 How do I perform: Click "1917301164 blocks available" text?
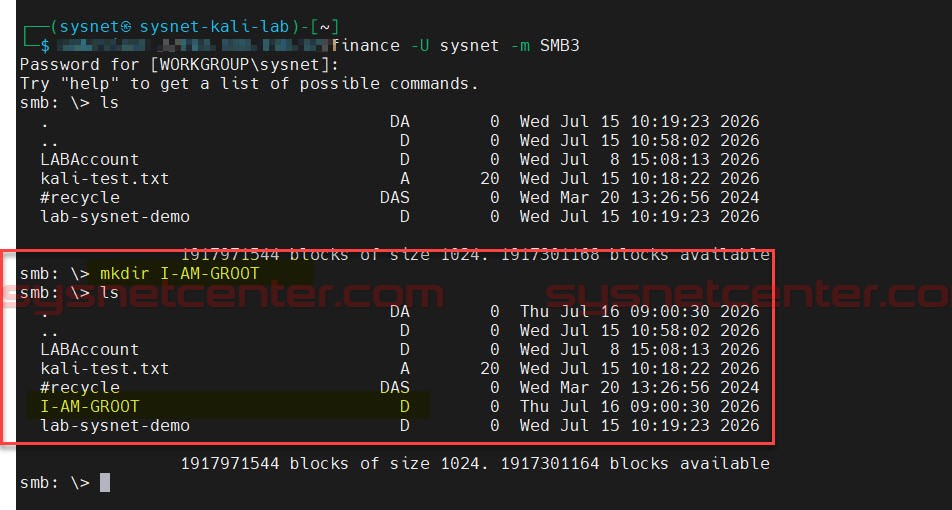coord(635,463)
